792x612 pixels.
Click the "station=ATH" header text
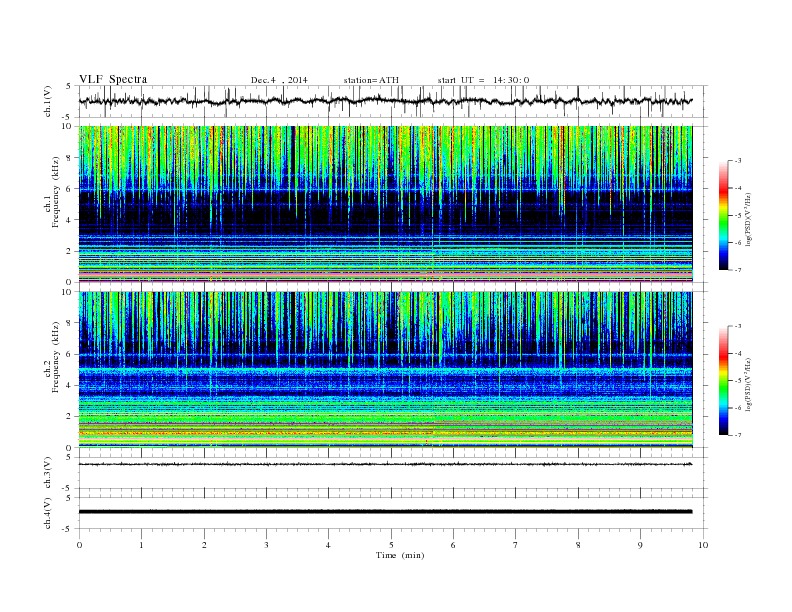coord(371,80)
